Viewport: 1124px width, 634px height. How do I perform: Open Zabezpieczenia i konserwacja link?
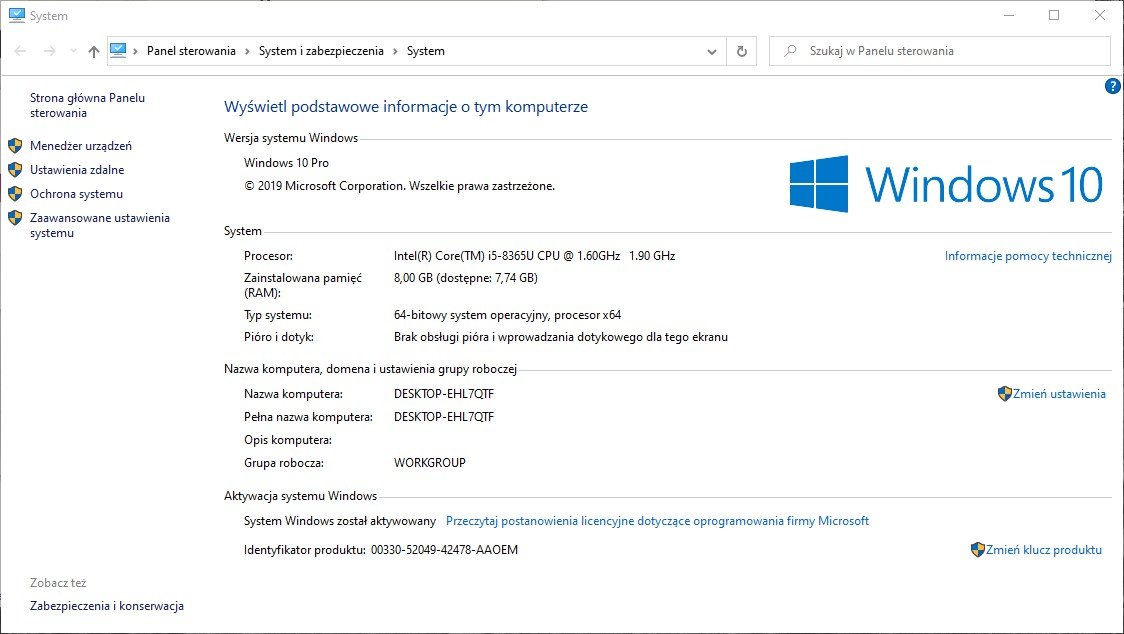click(x=107, y=606)
